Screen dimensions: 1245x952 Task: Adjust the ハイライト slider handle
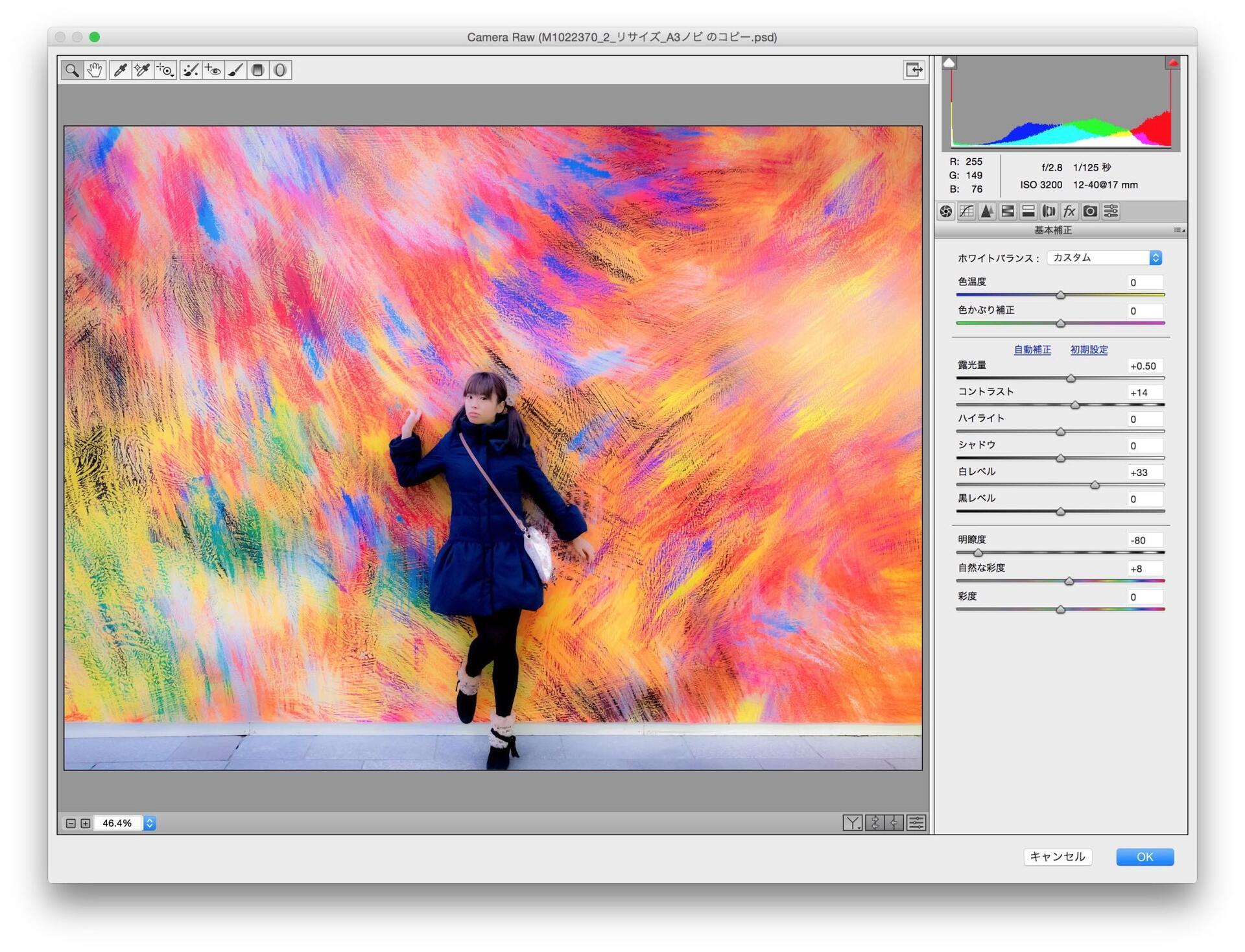point(1061,432)
